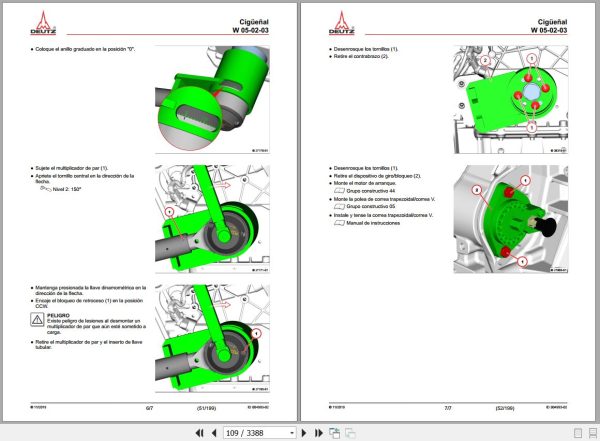Click the DEUTZ logo on right page
The height and width of the screenshot is (441, 600).
coord(341,23)
